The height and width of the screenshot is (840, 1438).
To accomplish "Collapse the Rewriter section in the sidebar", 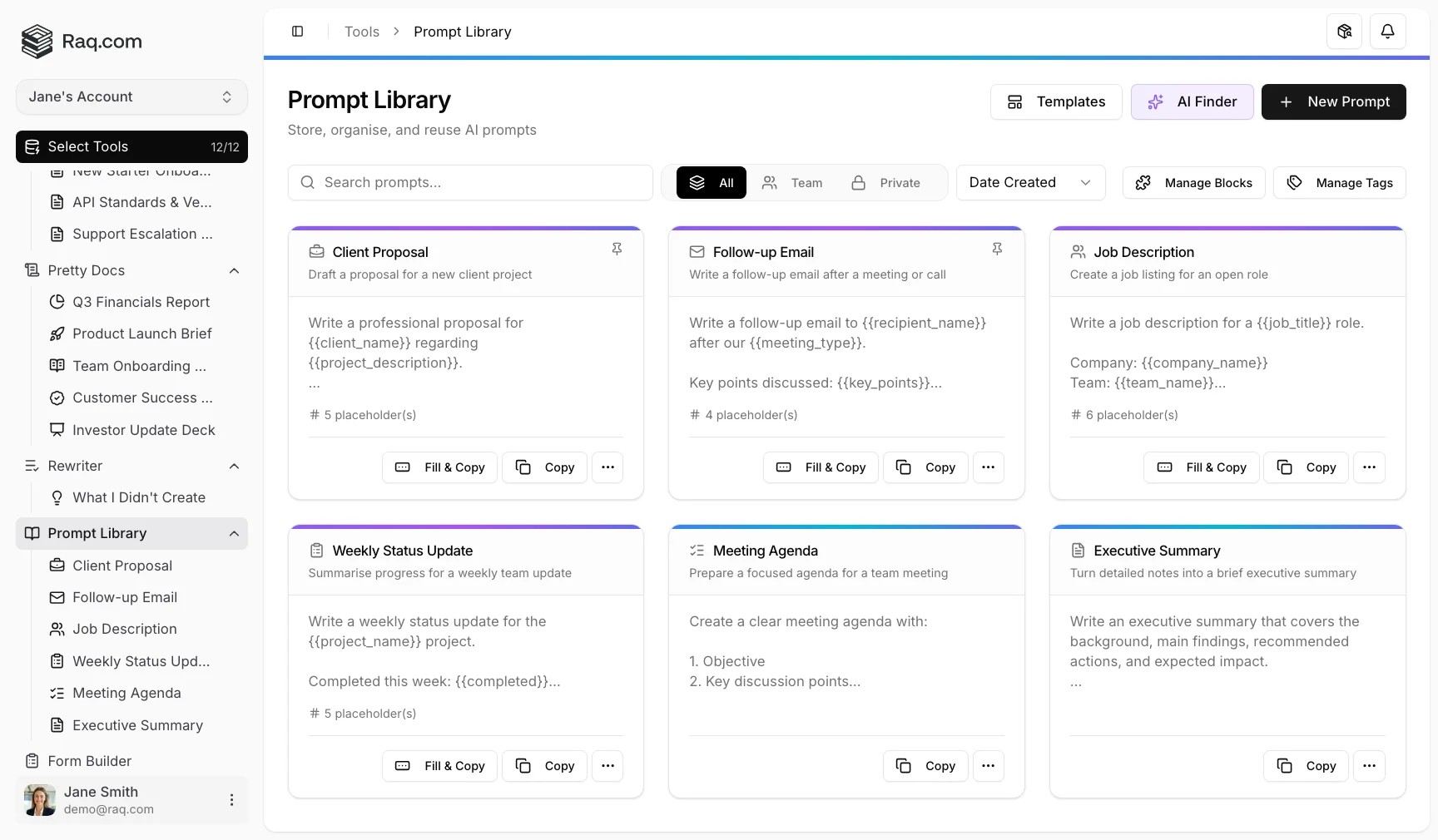I will pyautogui.click(x=234, y=466).
